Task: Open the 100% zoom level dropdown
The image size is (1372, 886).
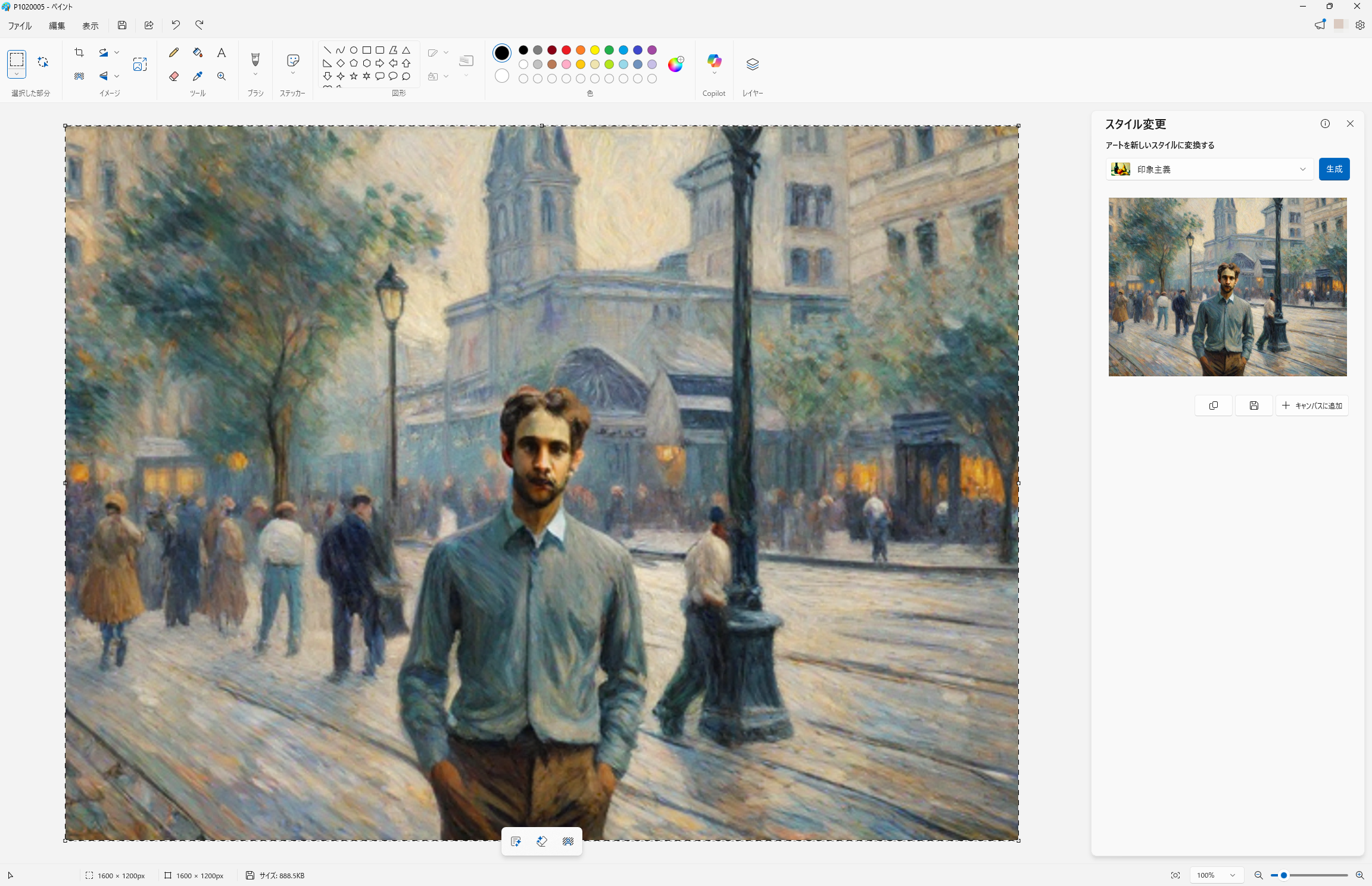Action: coord(1231,875)
